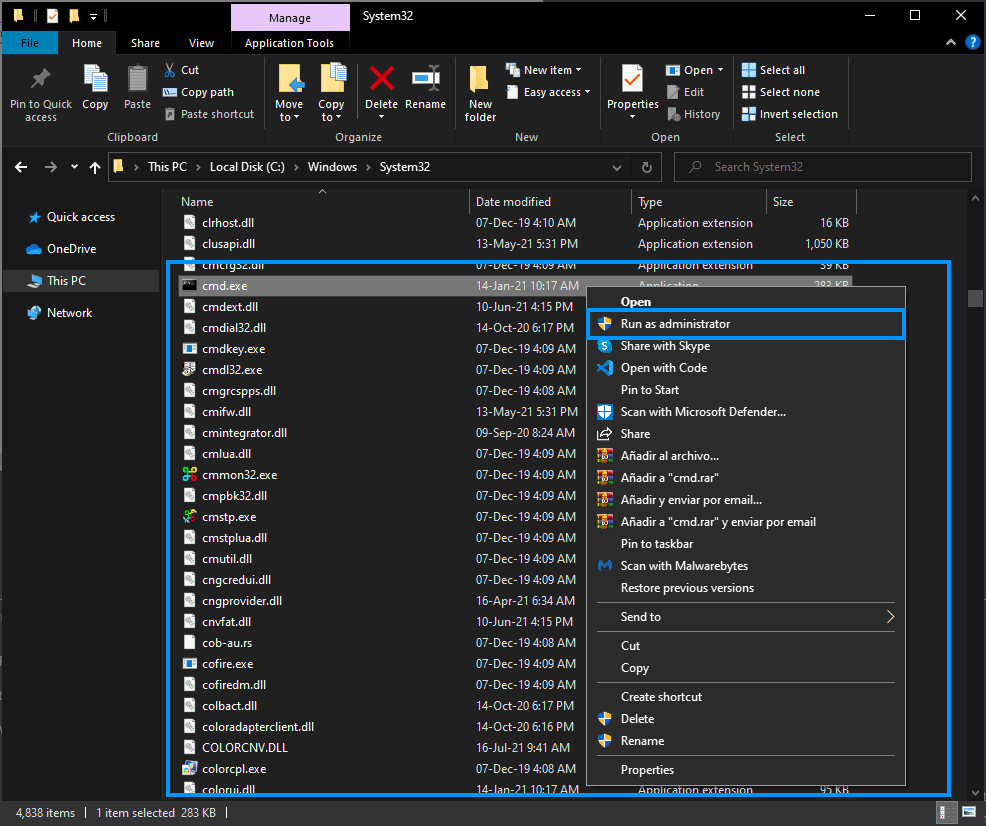Click the Pin to Quick access icon

[x=40, y=91]
